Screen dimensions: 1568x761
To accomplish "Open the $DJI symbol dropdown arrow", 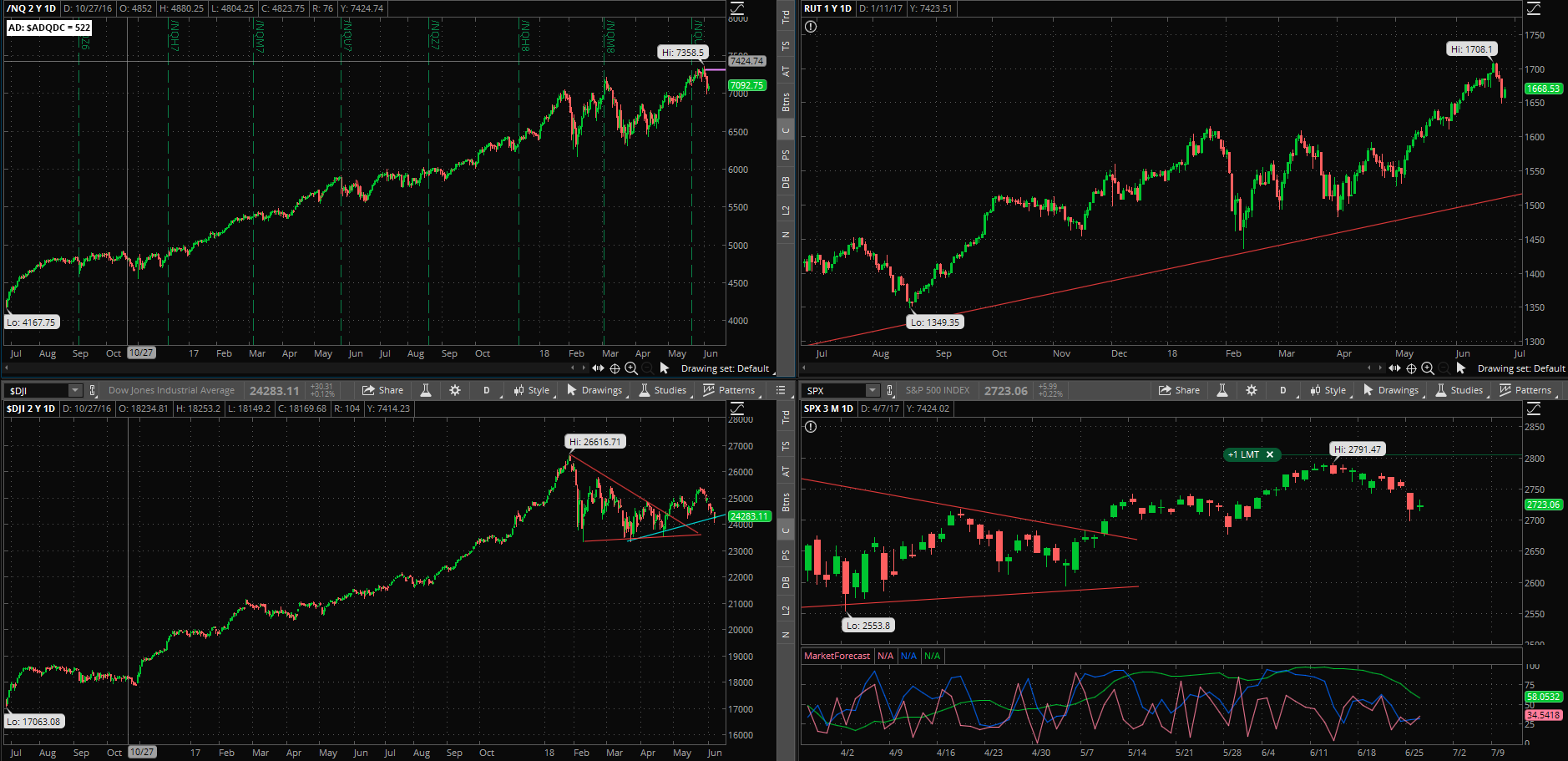I will click(75, 390).
